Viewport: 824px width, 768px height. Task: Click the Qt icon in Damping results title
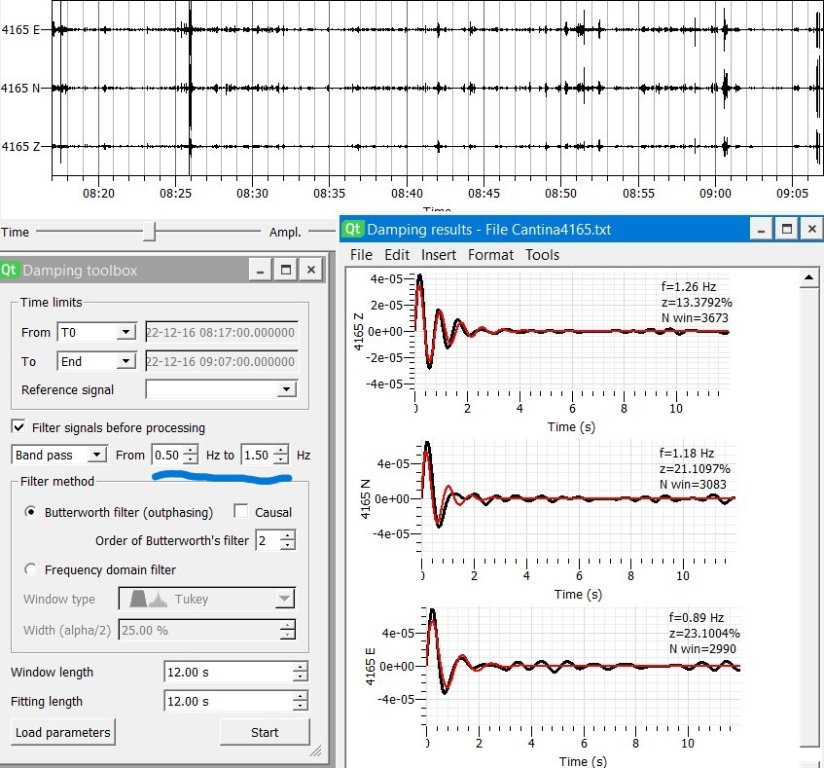coord(352,229)
